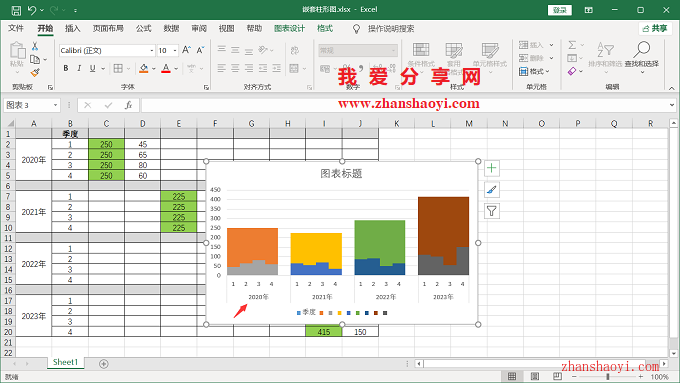Toggle Italic formatting
680x383 pixels.
coord(79,68)
